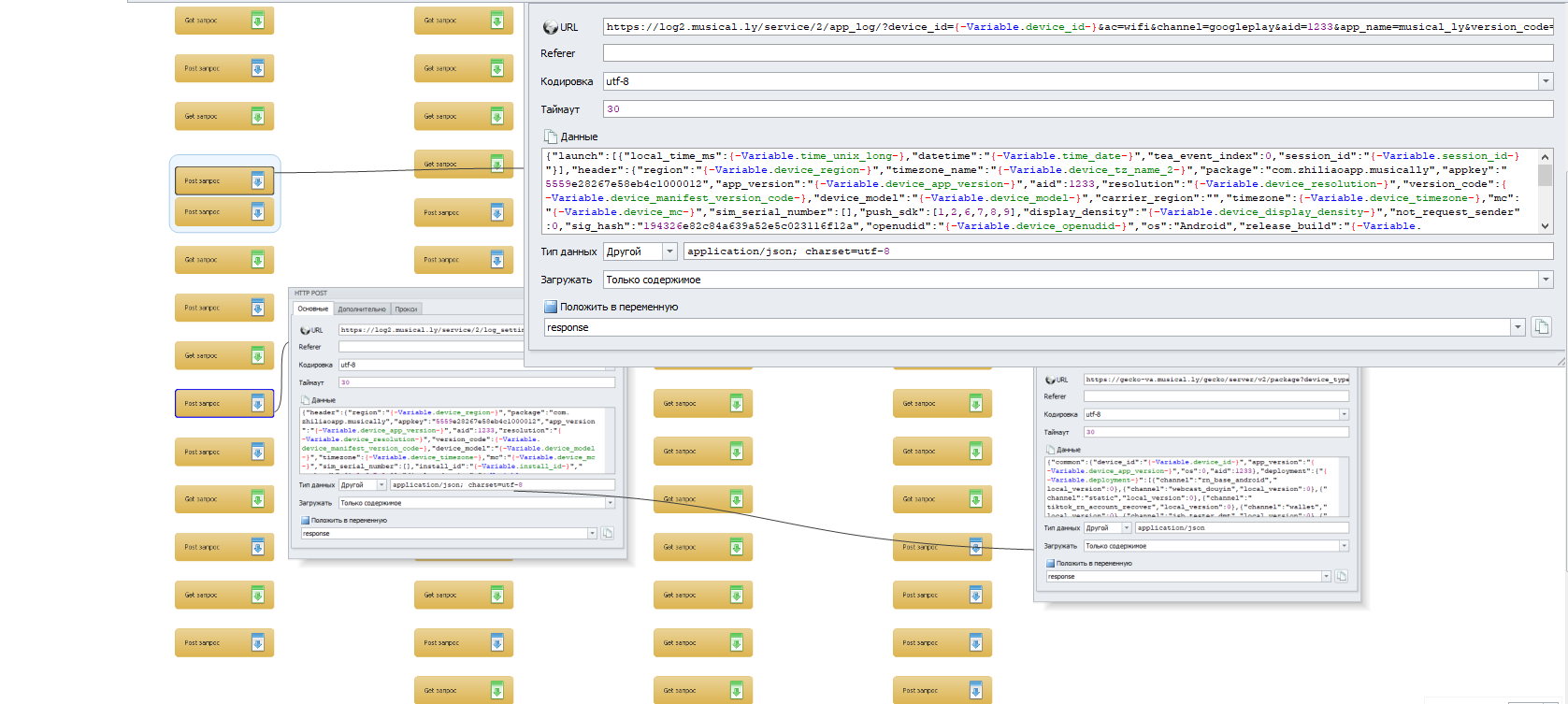The height and width of the screenshot is (704, 1568).
Task: Click the copy icon beside response in the app_log panel
Action: point(1541,327)
